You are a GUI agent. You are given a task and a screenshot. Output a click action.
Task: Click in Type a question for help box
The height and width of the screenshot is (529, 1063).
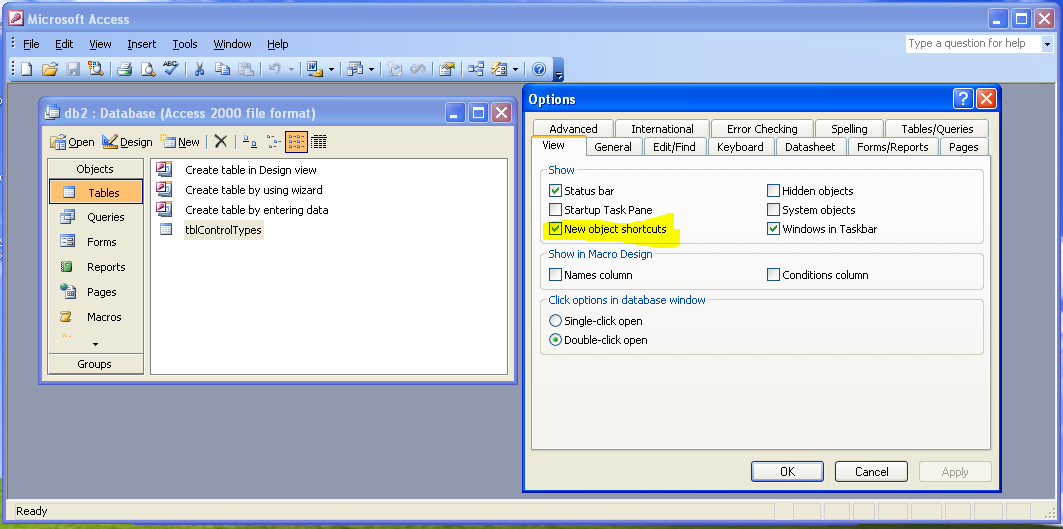[973, 43]
